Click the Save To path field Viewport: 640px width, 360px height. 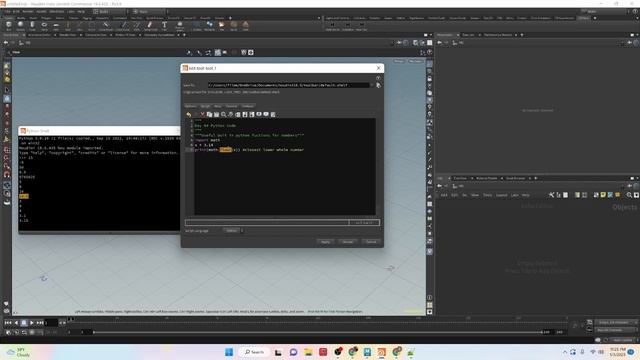288,85
